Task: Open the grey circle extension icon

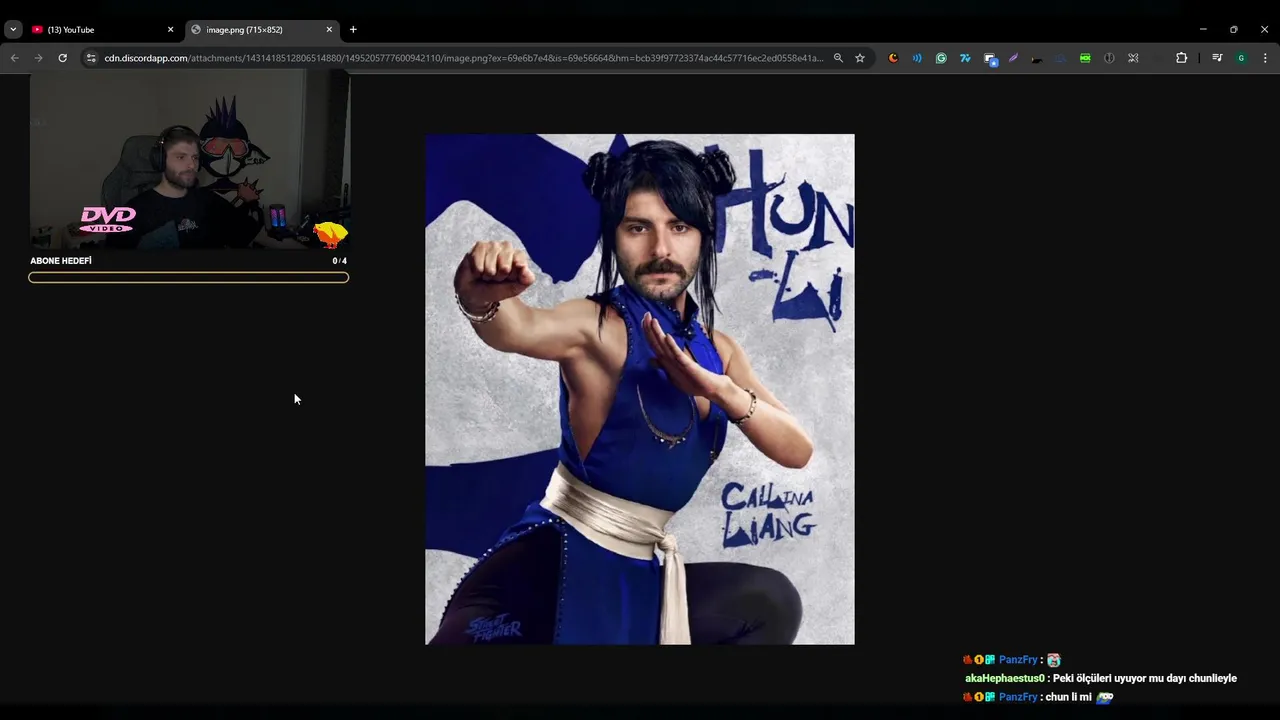Action: pos(1109,58)
